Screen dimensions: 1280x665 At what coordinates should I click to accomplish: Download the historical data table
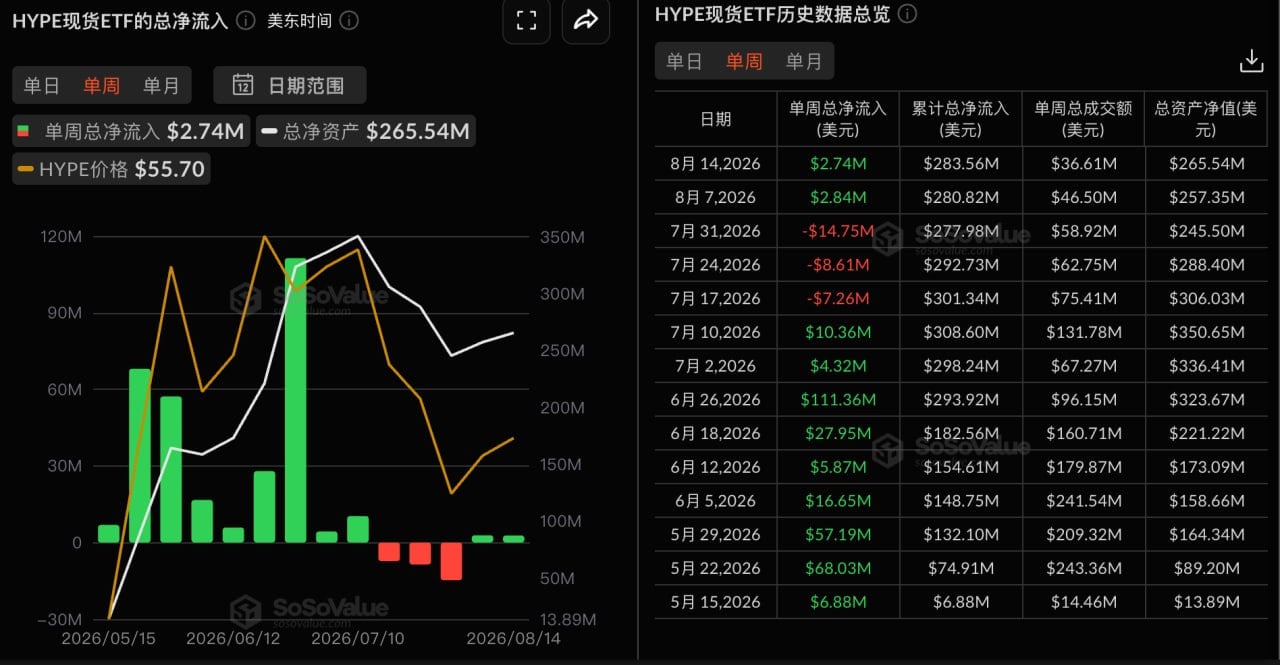pyautogui.click(x=1251, y=61)
